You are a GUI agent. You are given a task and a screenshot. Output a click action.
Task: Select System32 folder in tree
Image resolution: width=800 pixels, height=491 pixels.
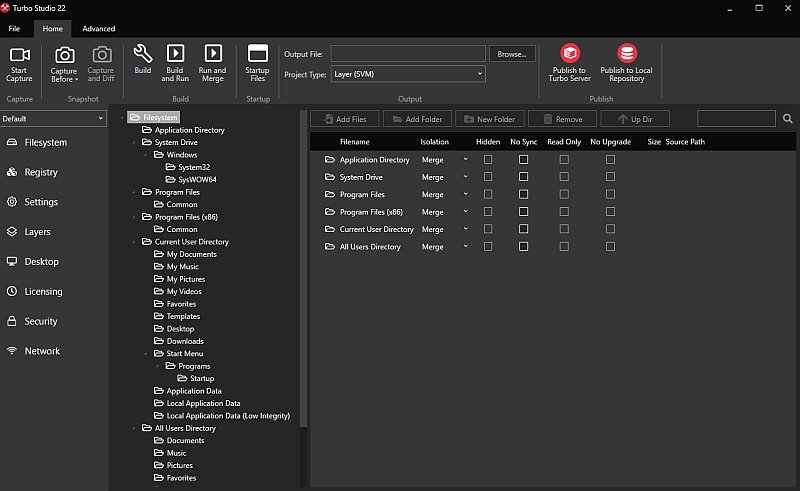(x=188, y=167)
